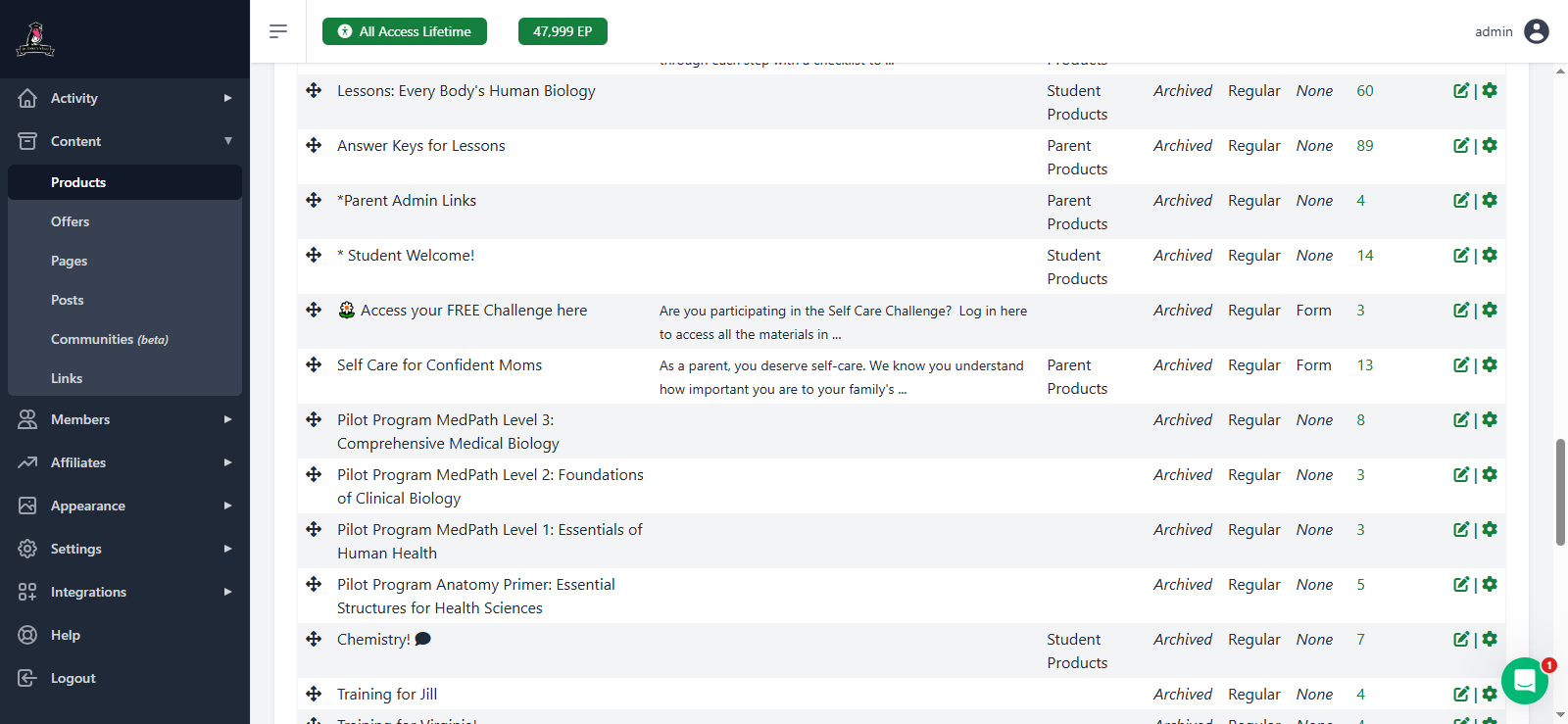Click edit icon for Training for Jill
Screen dimensions: 1568x724
tap(1461, 694)
